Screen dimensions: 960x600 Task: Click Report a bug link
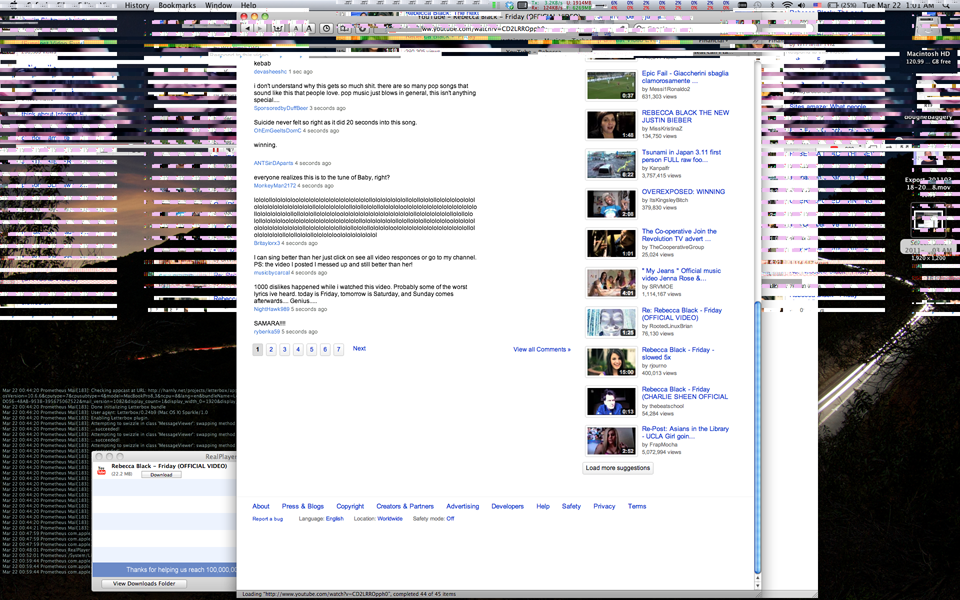pos(268,519)
